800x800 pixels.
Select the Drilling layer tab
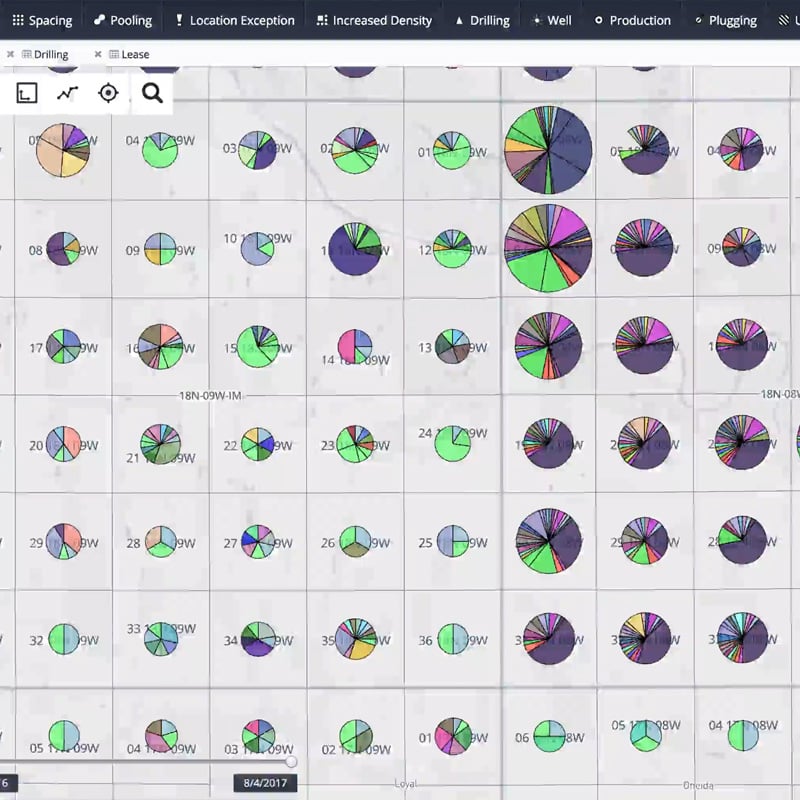pyautogui.click(x=50, y=55)
